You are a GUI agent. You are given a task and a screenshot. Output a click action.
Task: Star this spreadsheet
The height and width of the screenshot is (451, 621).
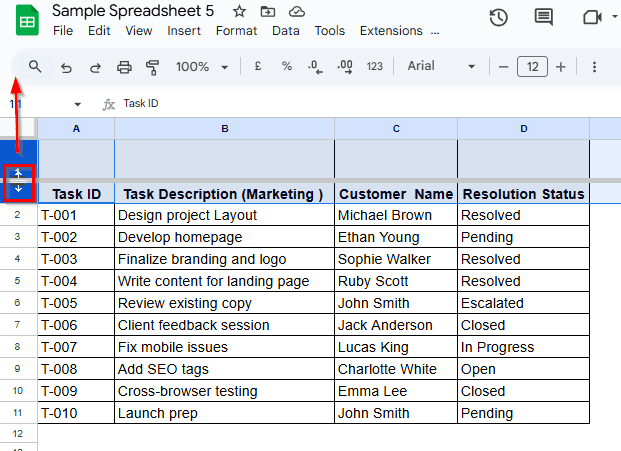pos(239,12)
